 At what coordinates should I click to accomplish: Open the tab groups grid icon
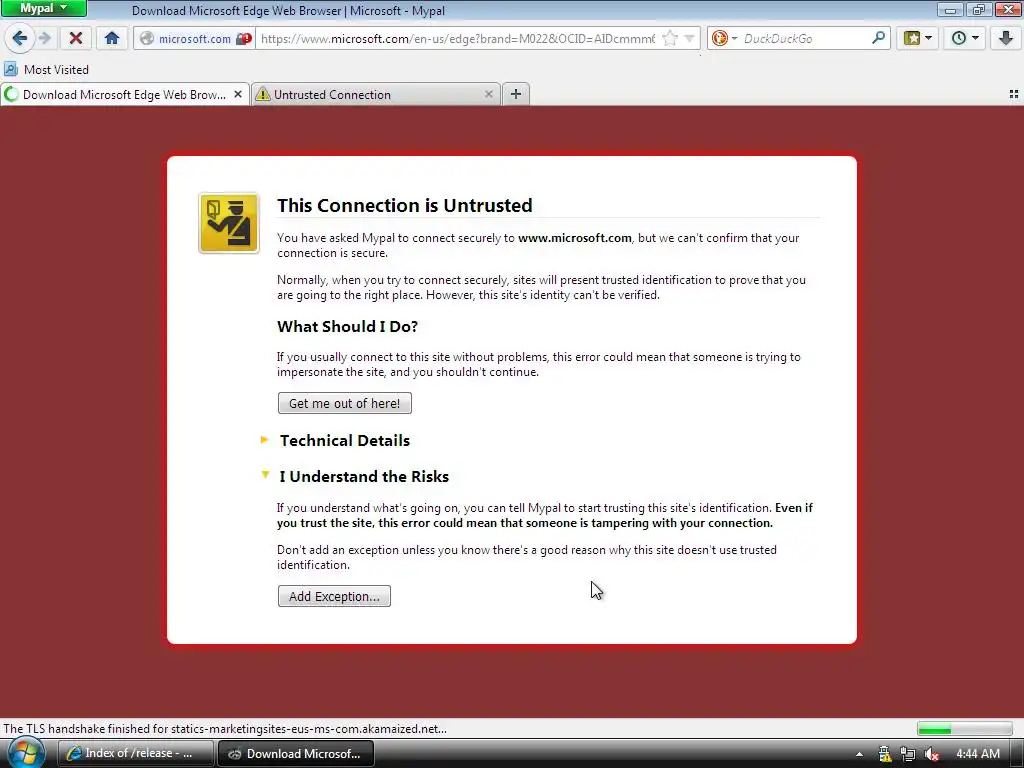point(1014,95)
